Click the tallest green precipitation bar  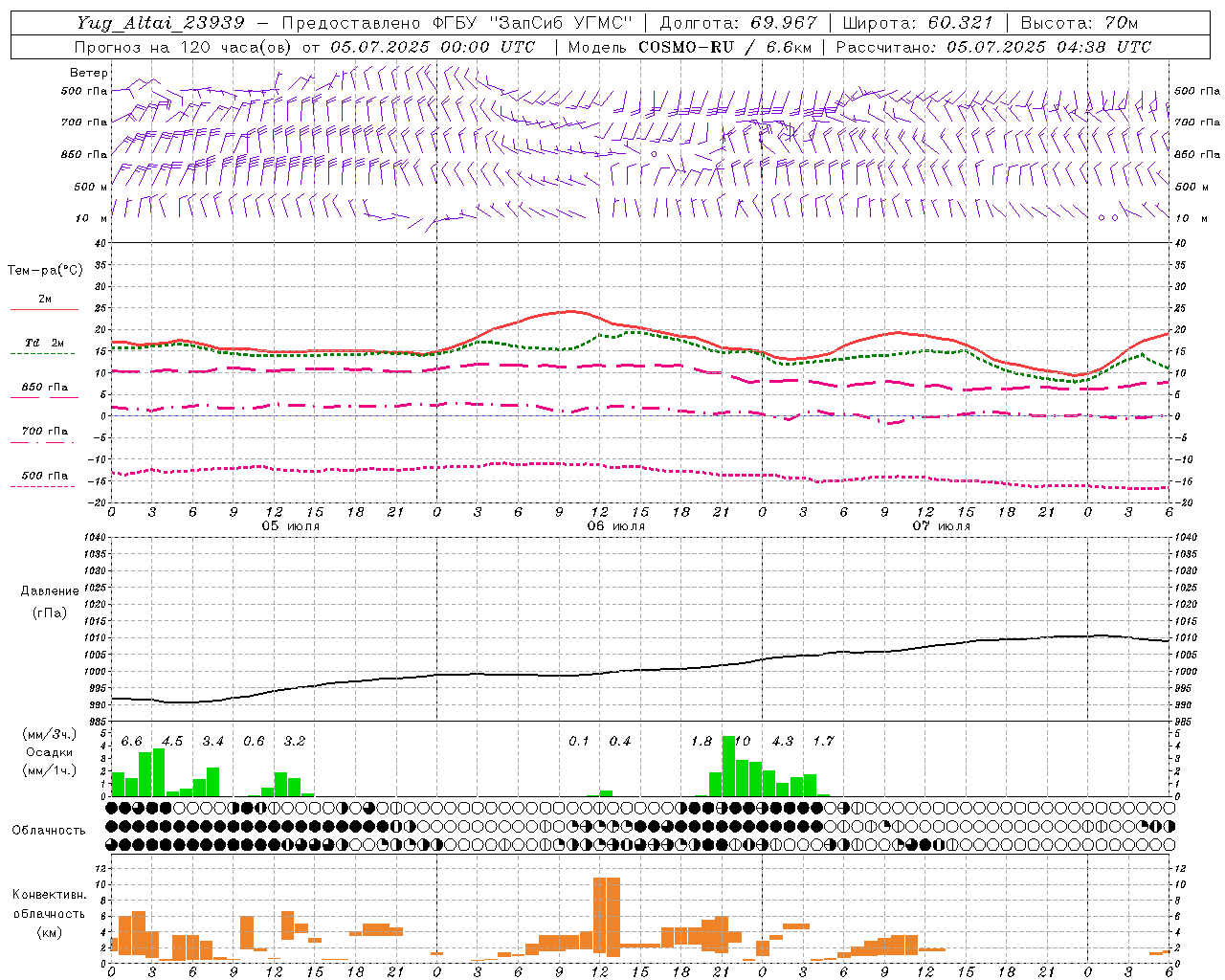(728, 767)
